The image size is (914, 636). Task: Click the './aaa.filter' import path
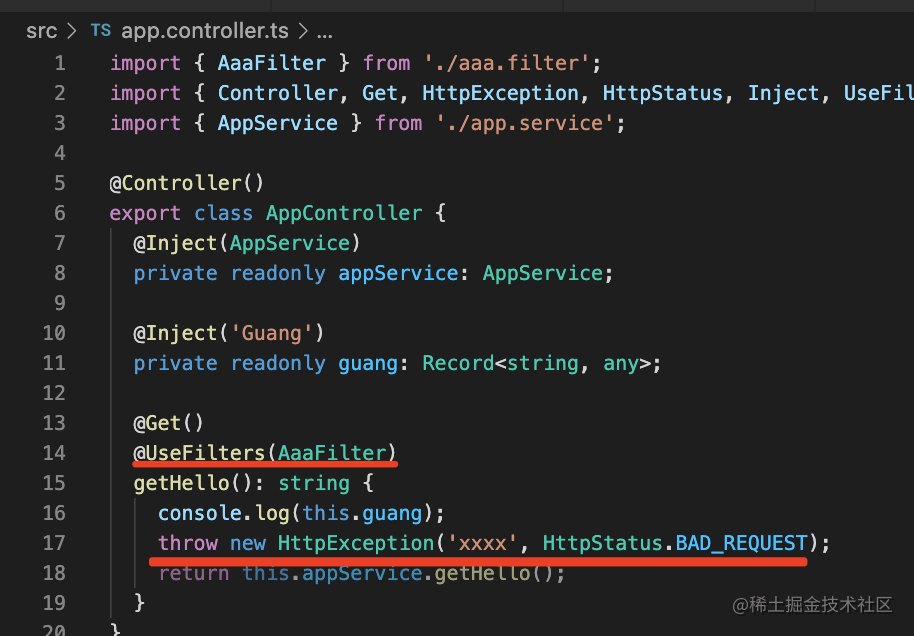click(503, 63)
